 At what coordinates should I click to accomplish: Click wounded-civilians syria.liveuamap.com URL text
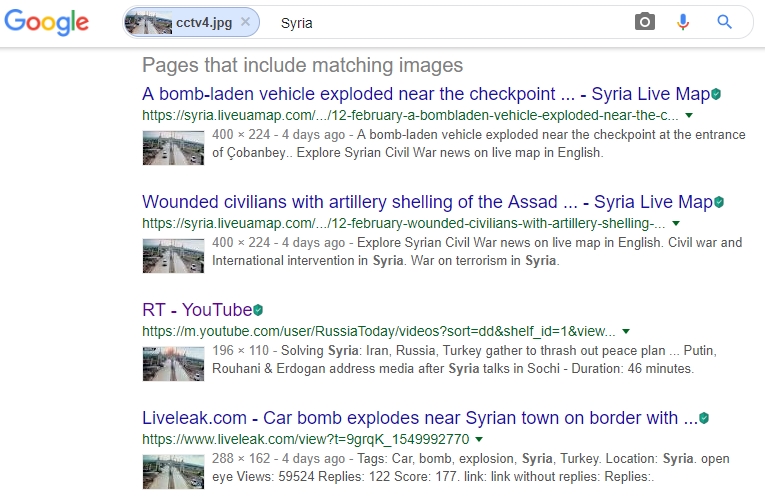tap(403, 223)
